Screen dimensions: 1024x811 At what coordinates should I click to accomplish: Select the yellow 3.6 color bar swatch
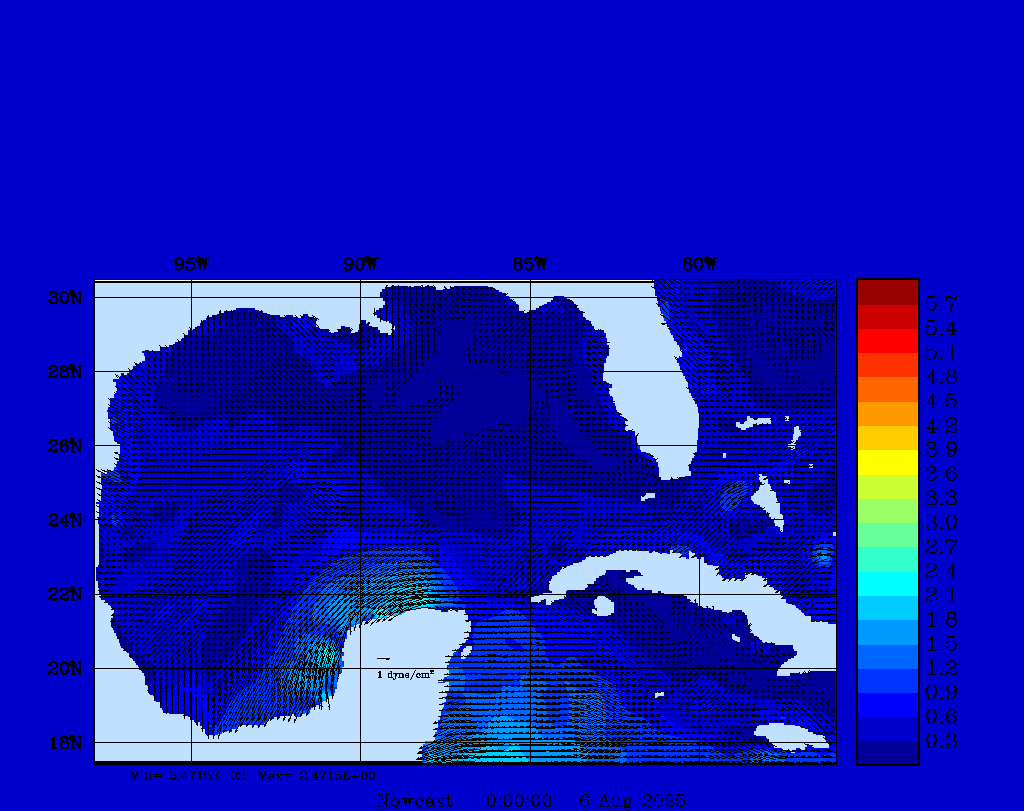point(887,462)
